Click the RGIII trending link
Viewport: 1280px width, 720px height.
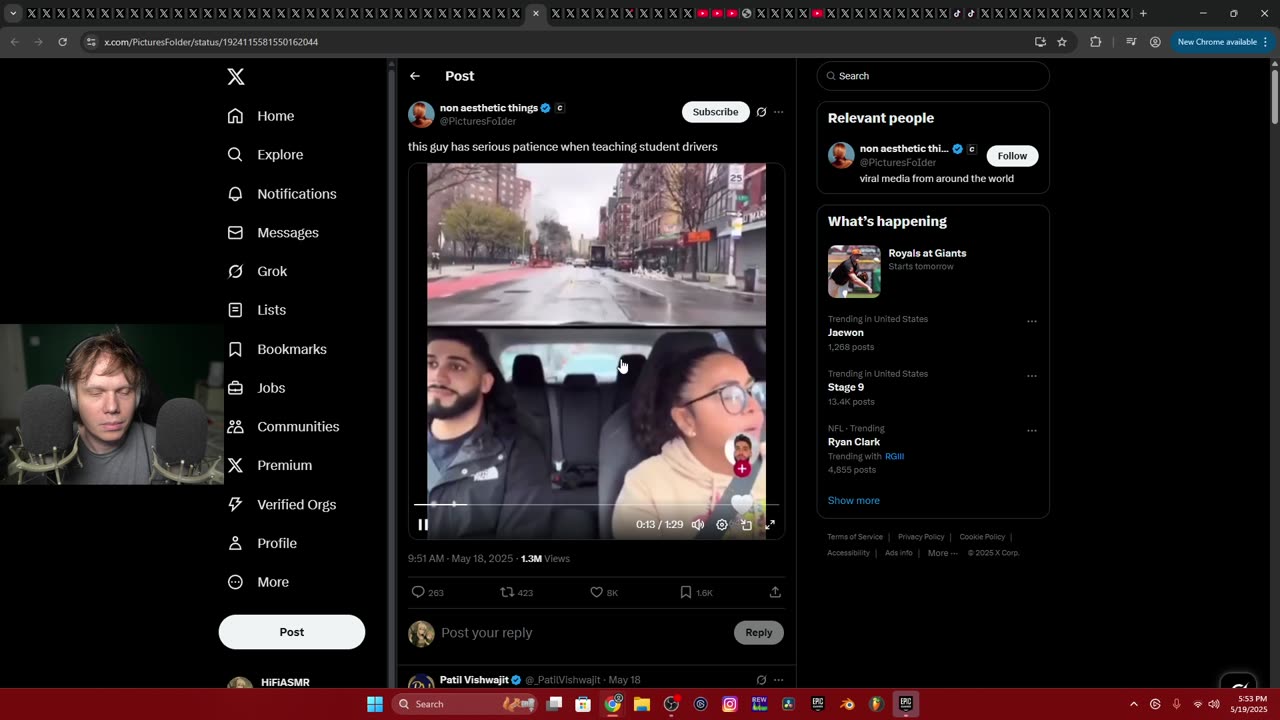point(894,456)
